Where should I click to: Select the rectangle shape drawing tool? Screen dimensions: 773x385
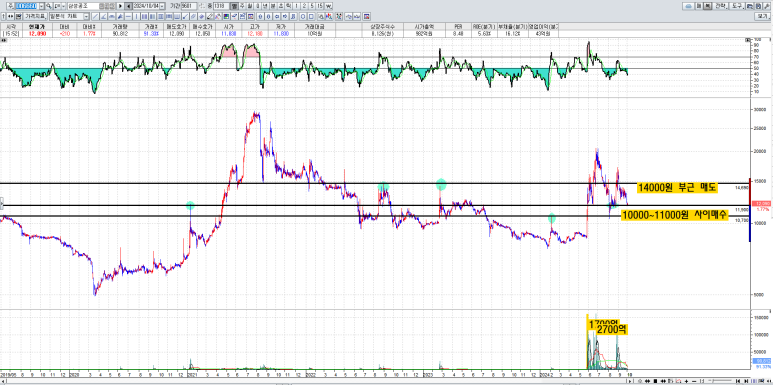[x=311, y=16]
